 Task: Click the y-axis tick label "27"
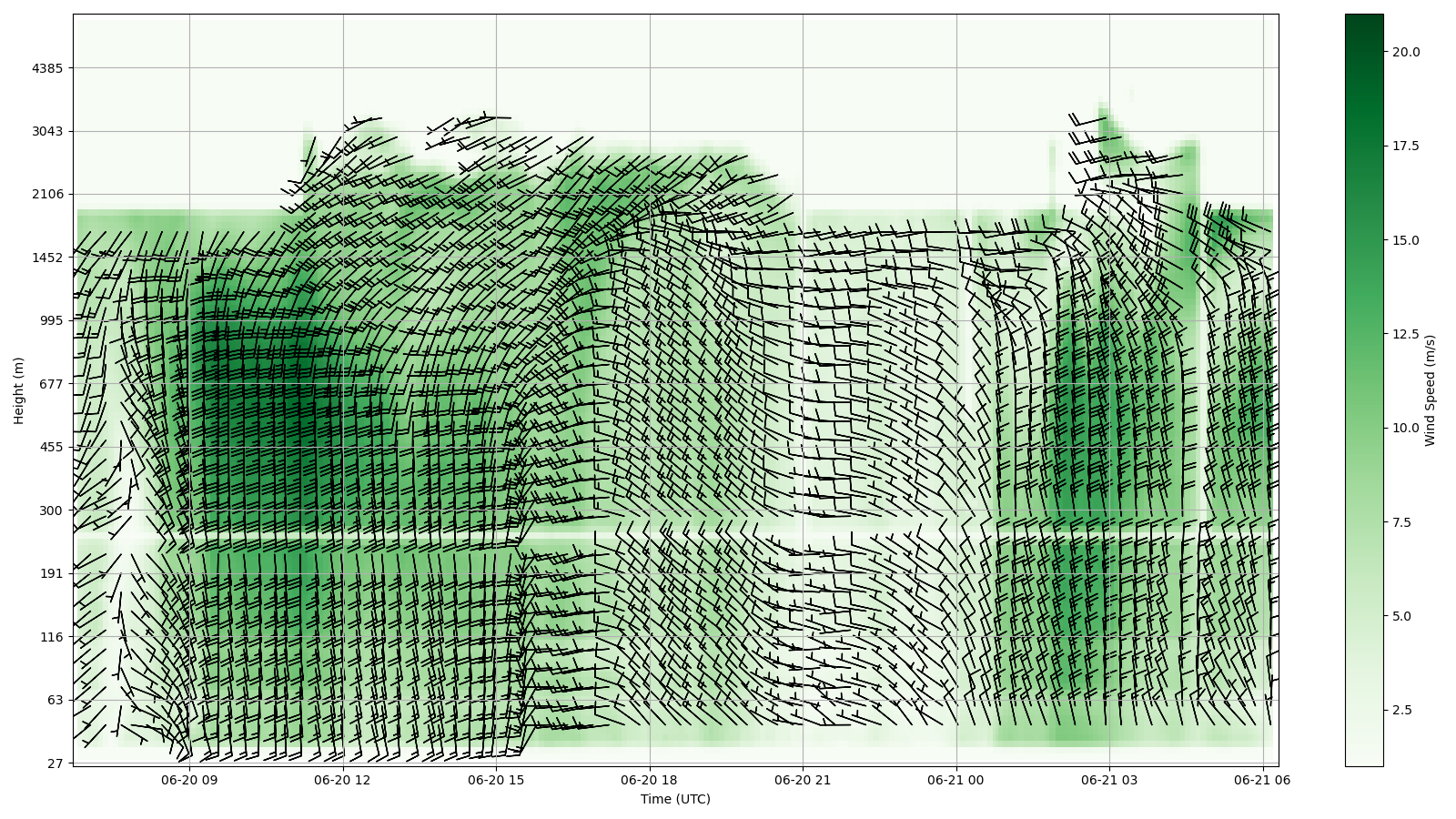click(54, 763)
